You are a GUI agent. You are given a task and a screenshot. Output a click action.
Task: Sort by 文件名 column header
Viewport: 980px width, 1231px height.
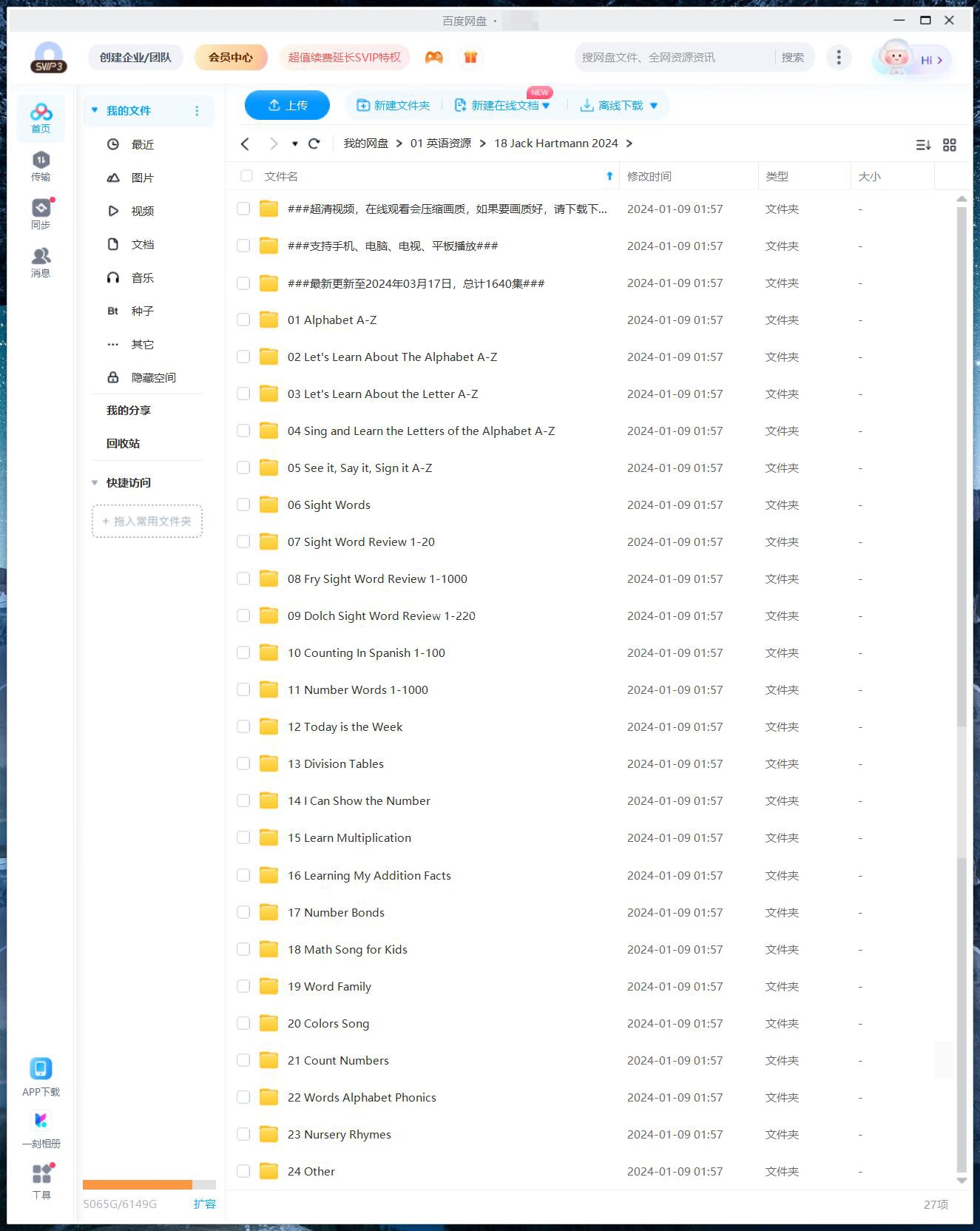pos(281,176)
